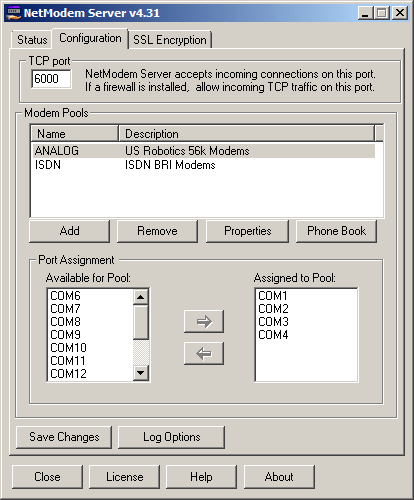Screen dimensions: 414x500
Task: Click Save Changes button
Action: tap(64, 437)
